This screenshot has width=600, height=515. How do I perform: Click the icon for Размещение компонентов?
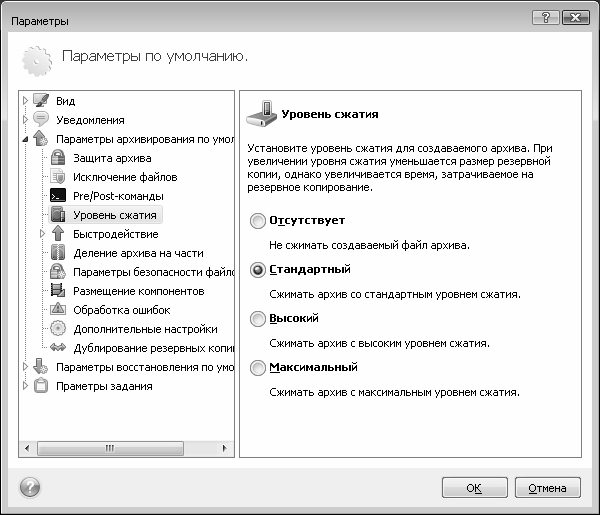(58, 291)
